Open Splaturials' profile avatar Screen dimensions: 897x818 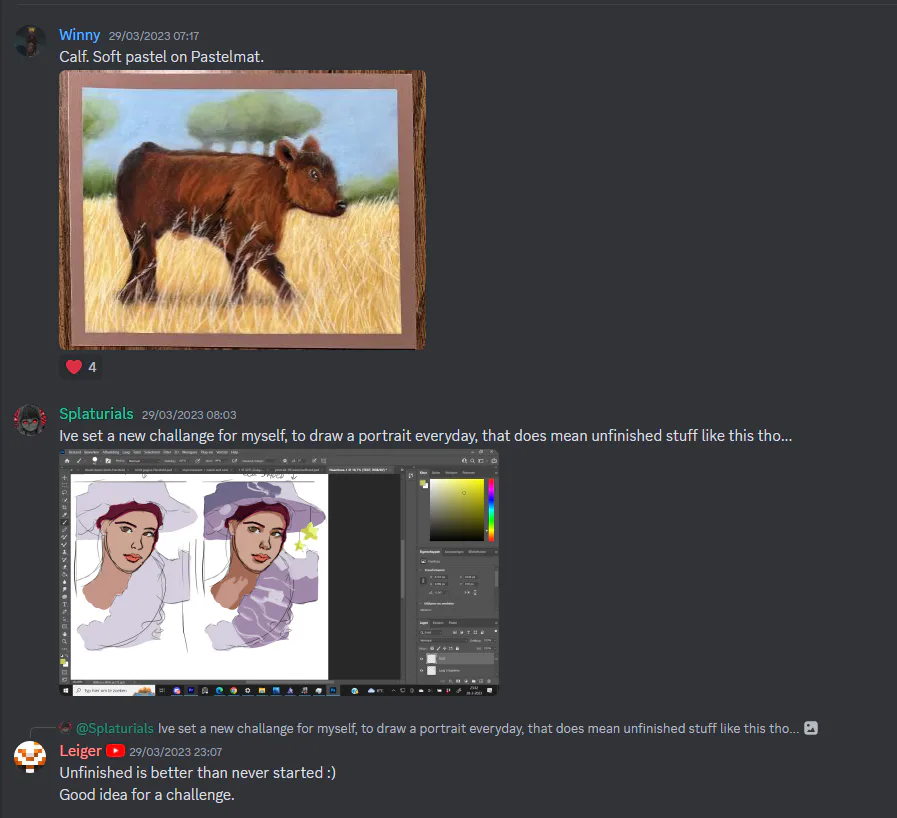tap(30, 420)
